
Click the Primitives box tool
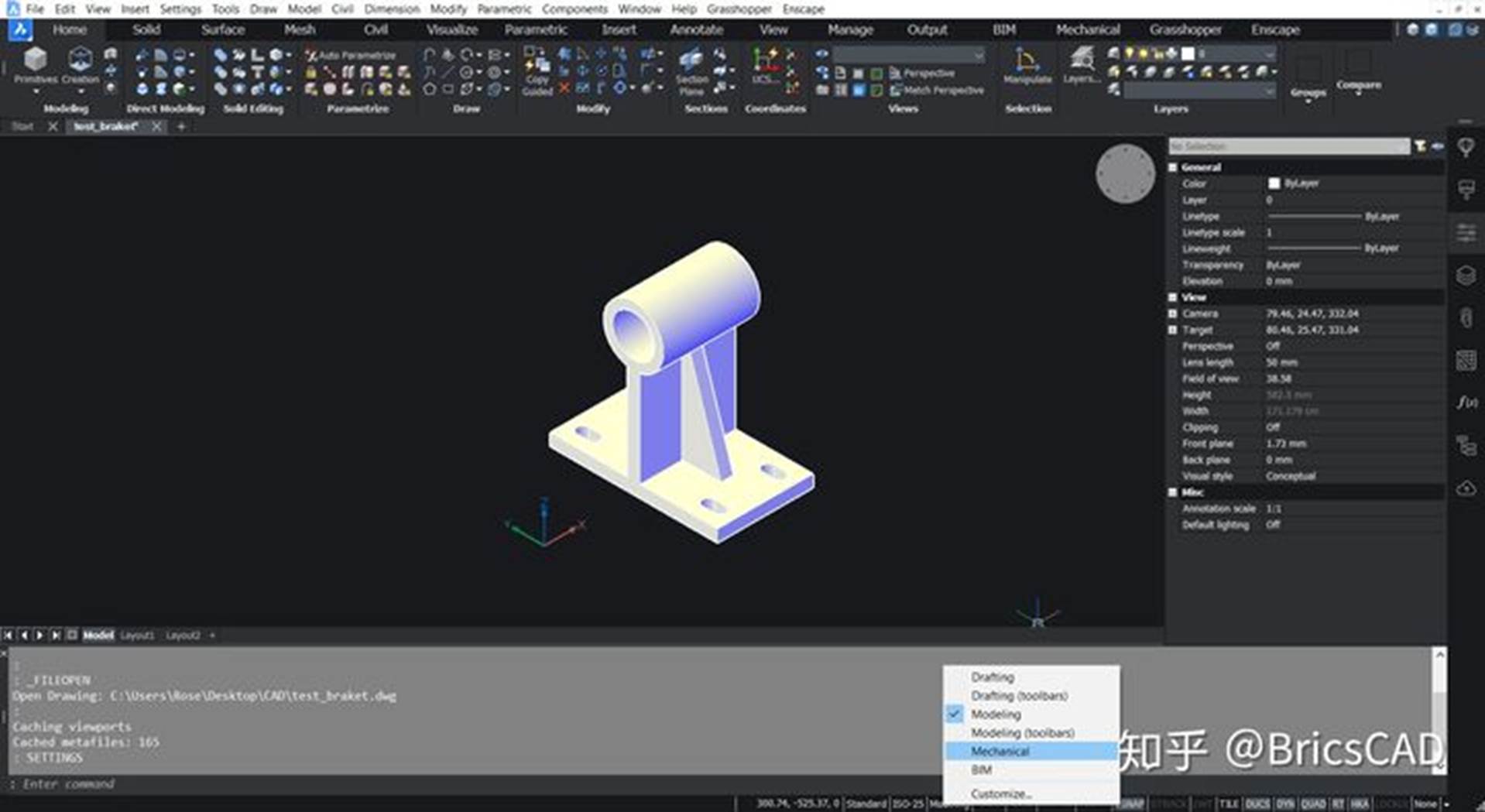[x=36, y=65]
